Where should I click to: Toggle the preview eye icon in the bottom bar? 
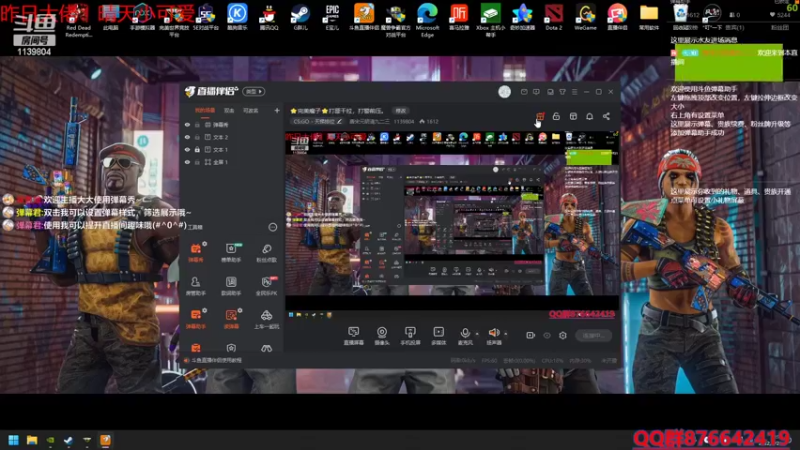547,335
